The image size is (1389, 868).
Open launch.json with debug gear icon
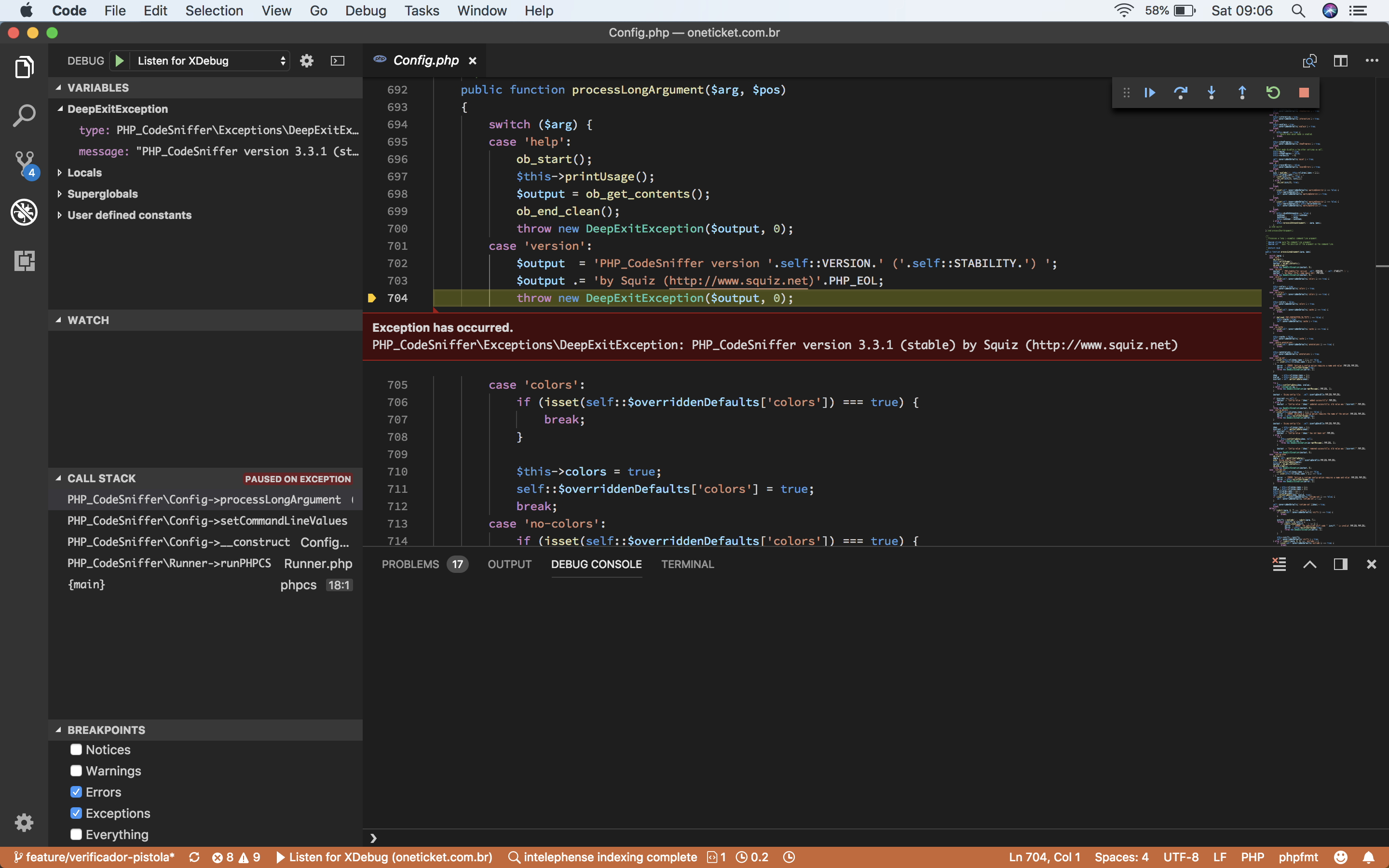pyautogui.click(x=307, y=61)
